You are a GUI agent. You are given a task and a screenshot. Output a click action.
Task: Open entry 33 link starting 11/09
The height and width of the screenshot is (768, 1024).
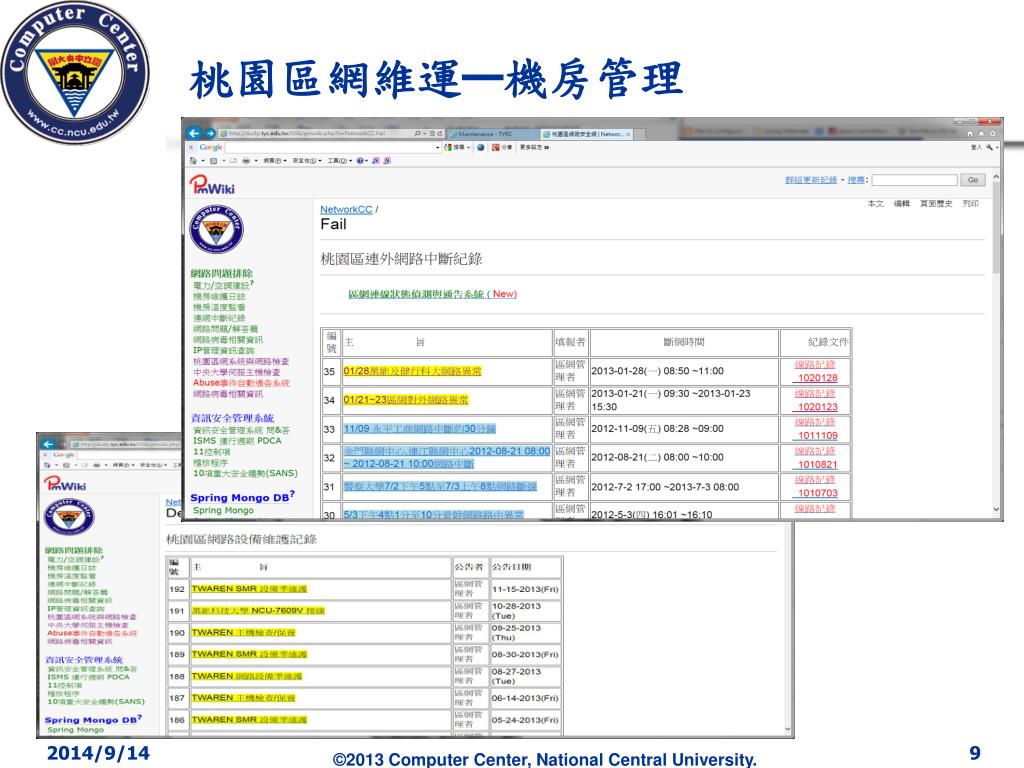pos(420,428)
